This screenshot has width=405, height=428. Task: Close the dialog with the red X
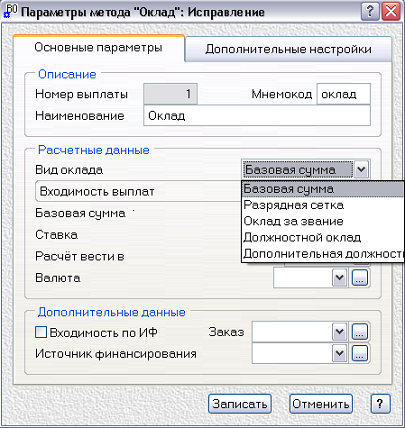click(x=391, y=12)
